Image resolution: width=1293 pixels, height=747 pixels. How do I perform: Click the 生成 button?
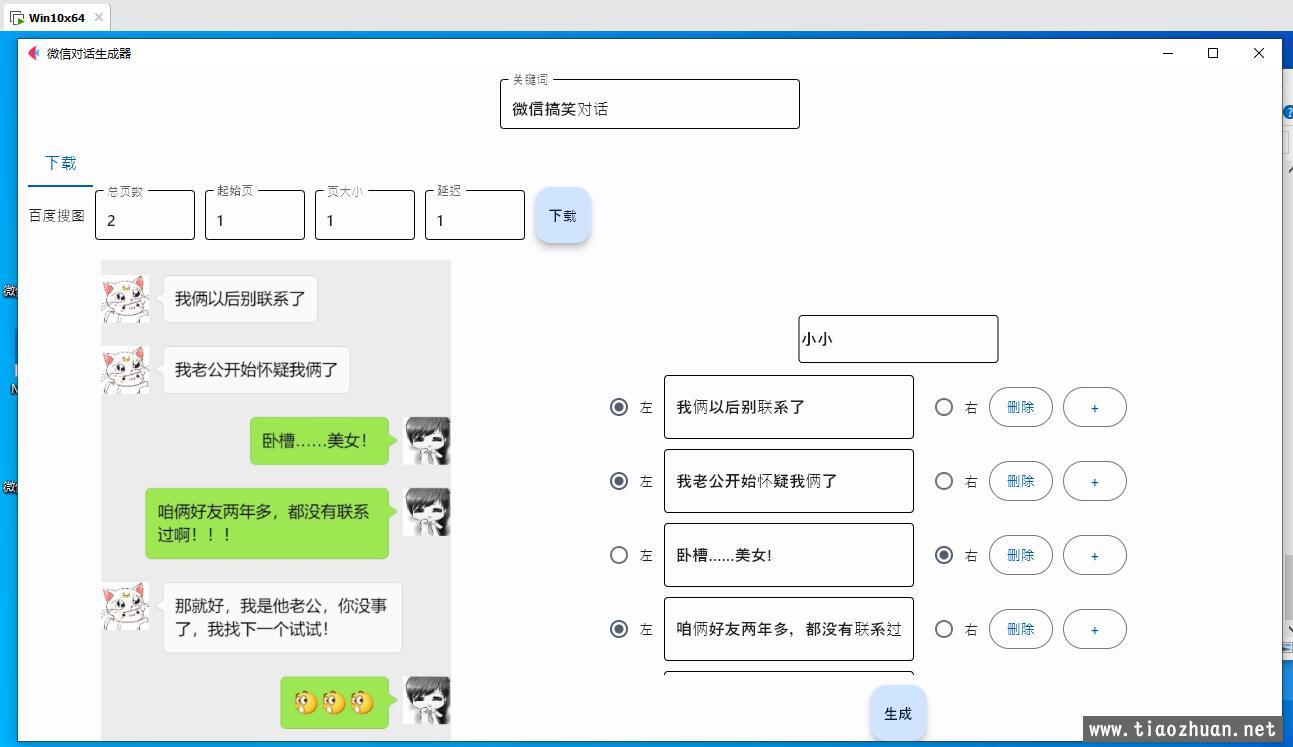(898, 713)
